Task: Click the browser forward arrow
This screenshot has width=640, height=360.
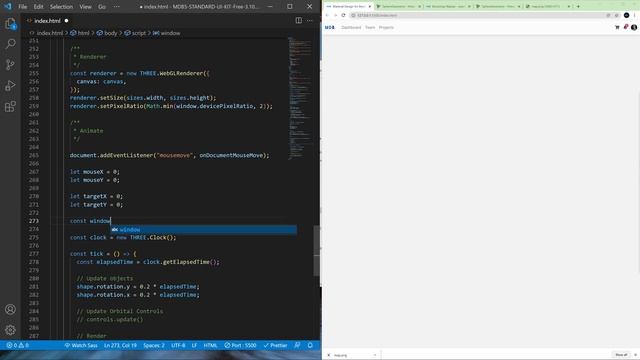Action: [x=335, y=15]
